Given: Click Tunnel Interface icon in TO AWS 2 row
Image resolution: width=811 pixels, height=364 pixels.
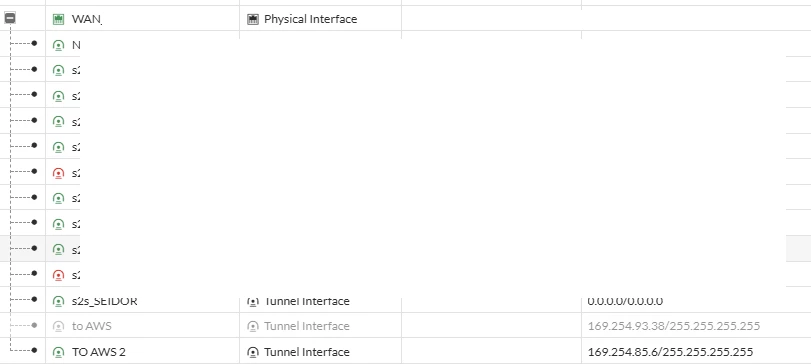Looking at the screenshot, I should pyautogui.click(x=252, y=352).
